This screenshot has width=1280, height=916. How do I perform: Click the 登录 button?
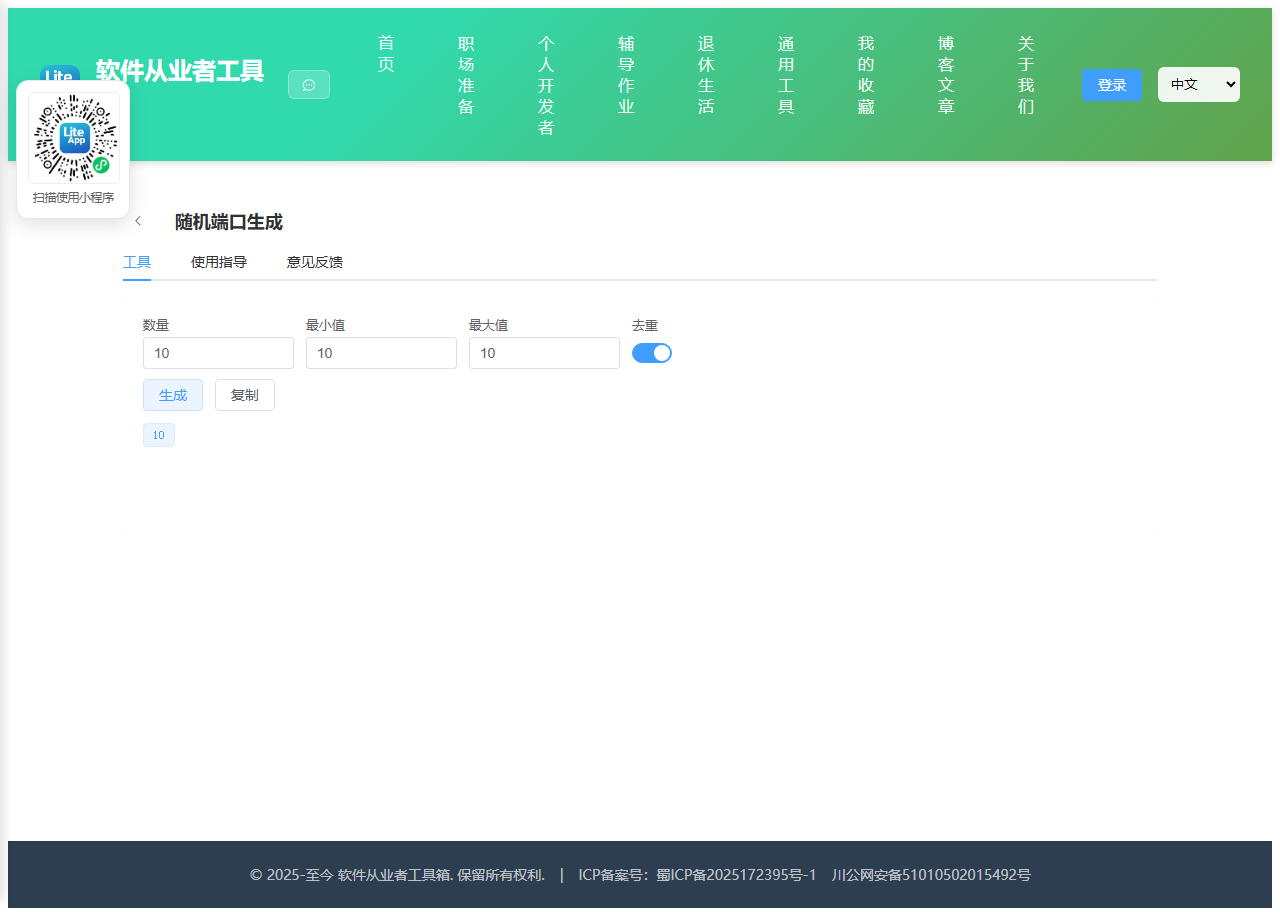(1112, 85)
